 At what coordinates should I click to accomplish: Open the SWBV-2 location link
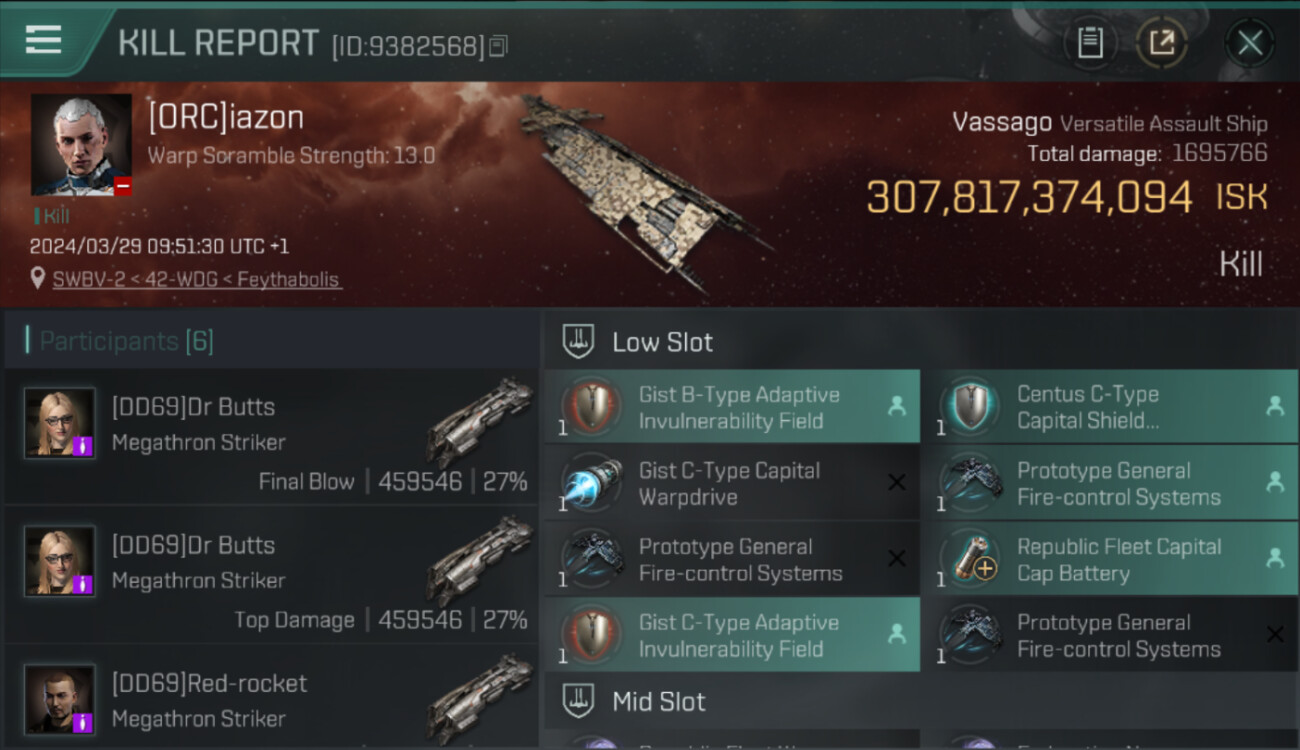(197, 280)
